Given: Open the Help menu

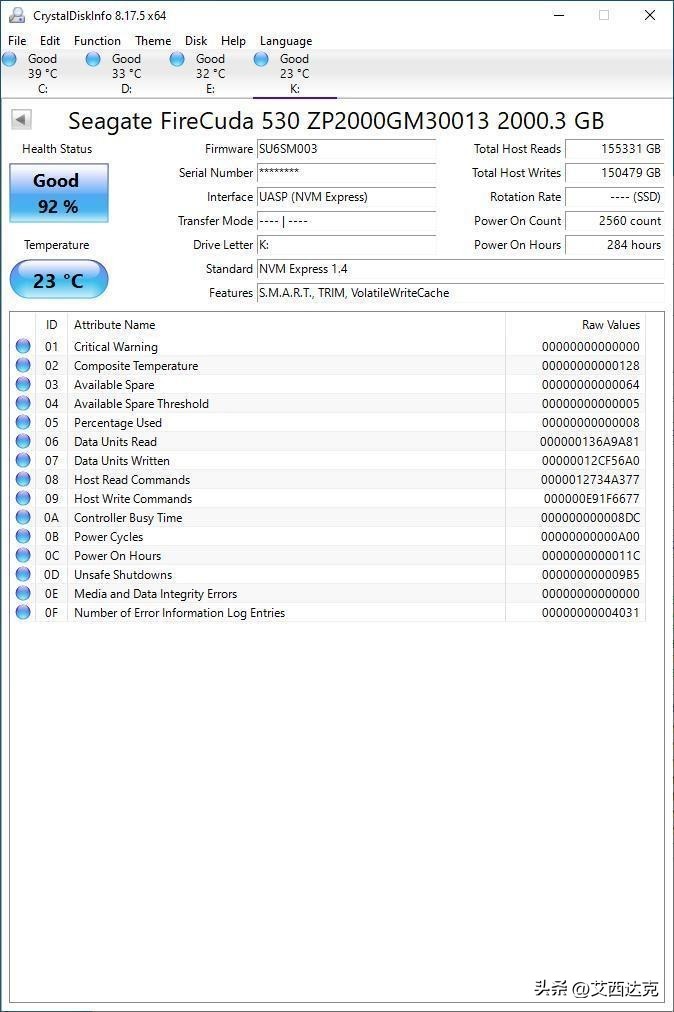Looking at the screenshot, I should (233, 40).
